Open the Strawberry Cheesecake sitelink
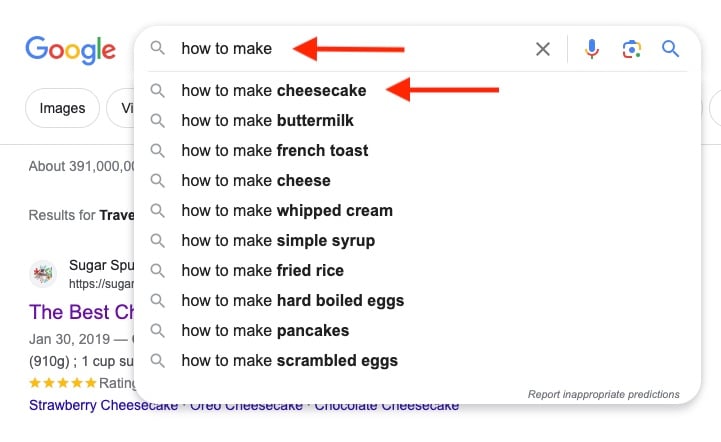Viewport: 721px width, 442px height. point(103,405)
